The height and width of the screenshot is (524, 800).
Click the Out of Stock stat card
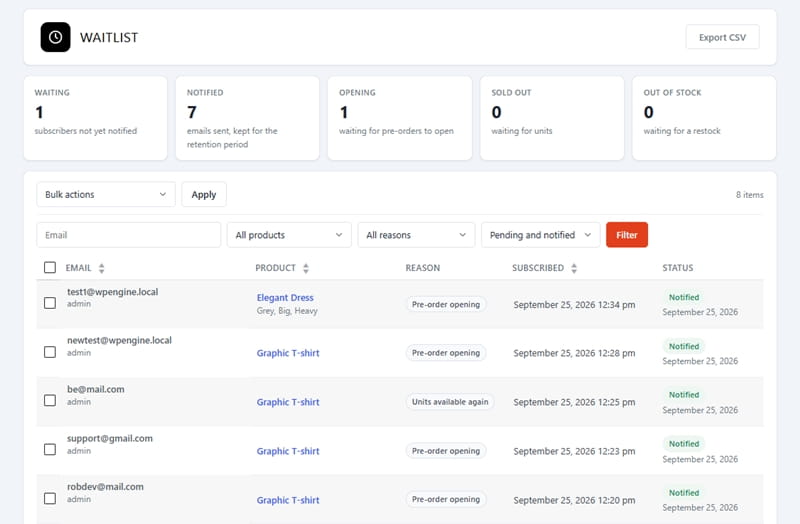click(704, 118)
